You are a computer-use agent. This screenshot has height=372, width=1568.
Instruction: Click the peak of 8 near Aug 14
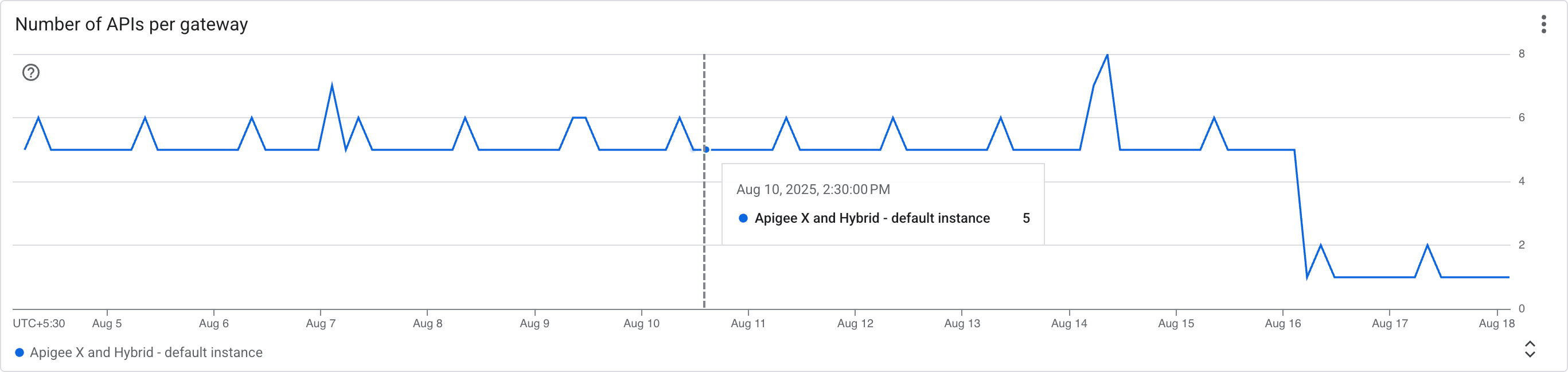1107,56
